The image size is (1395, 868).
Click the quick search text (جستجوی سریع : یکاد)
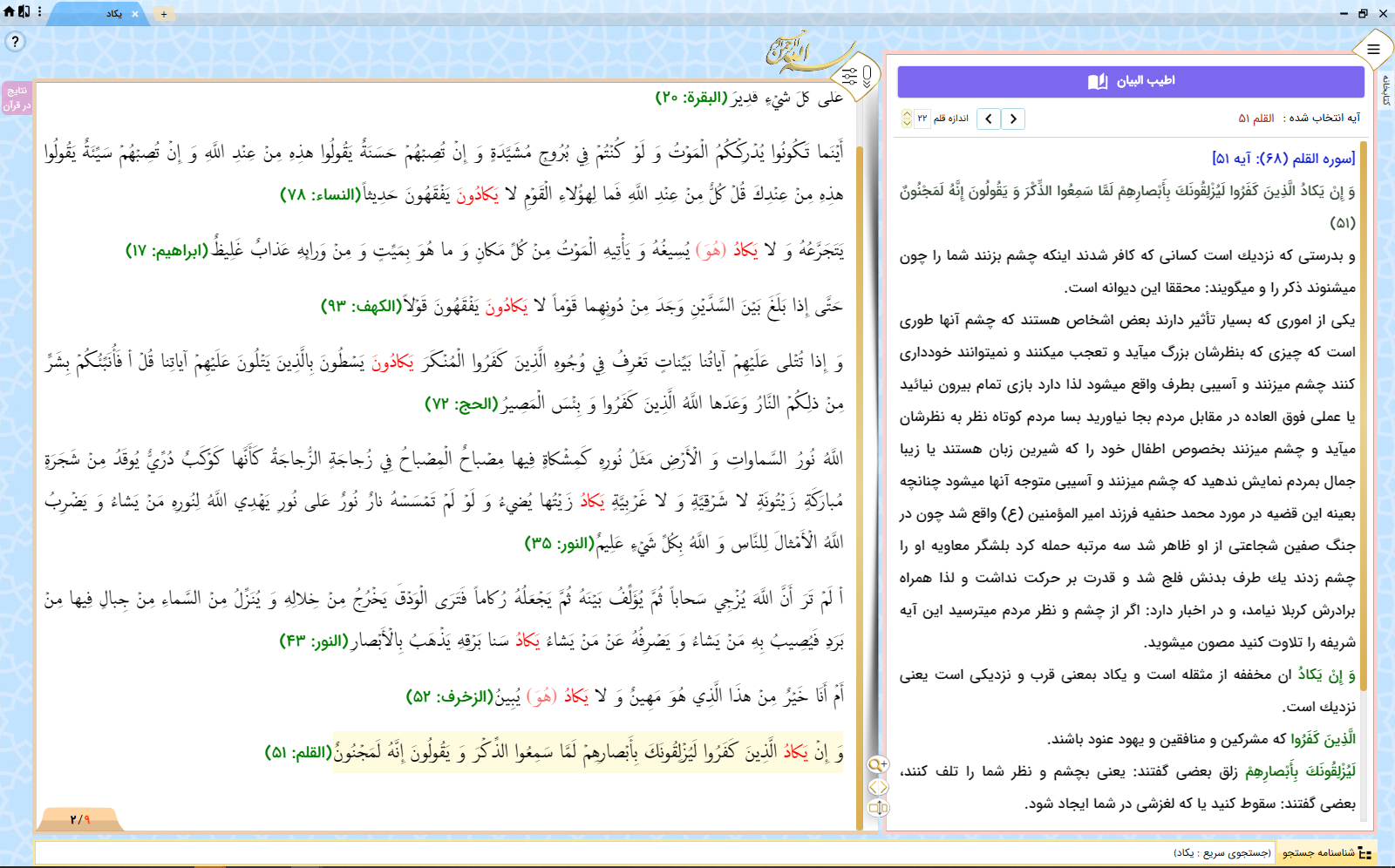[1222, 852]
